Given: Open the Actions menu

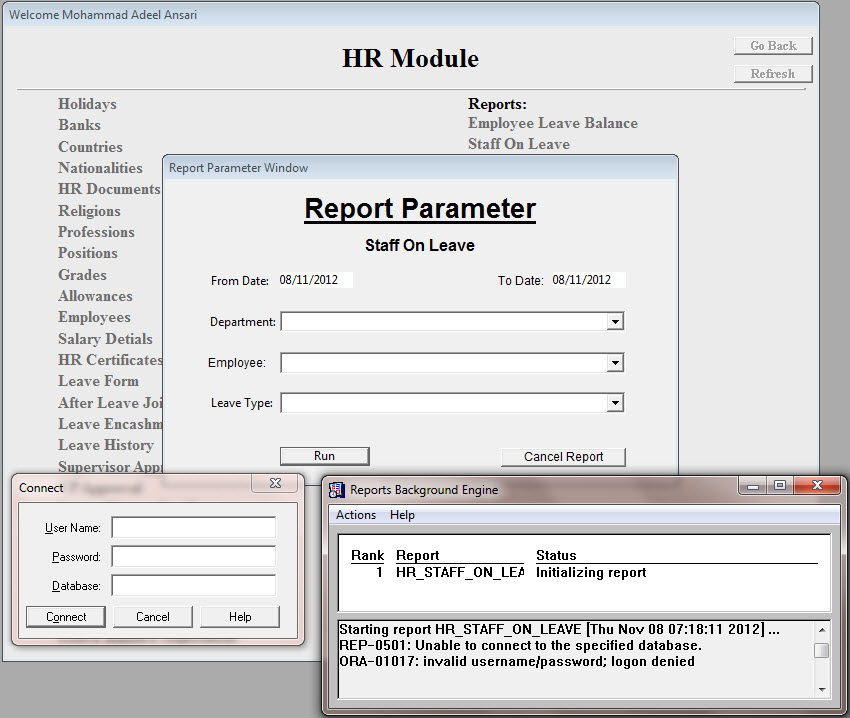Looking at the screenshot, I should pos(356,515).
